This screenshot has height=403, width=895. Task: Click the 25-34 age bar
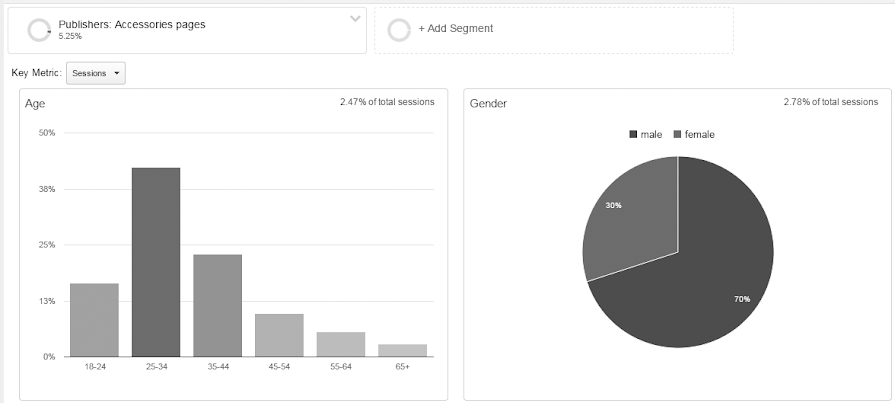[156, 262]
